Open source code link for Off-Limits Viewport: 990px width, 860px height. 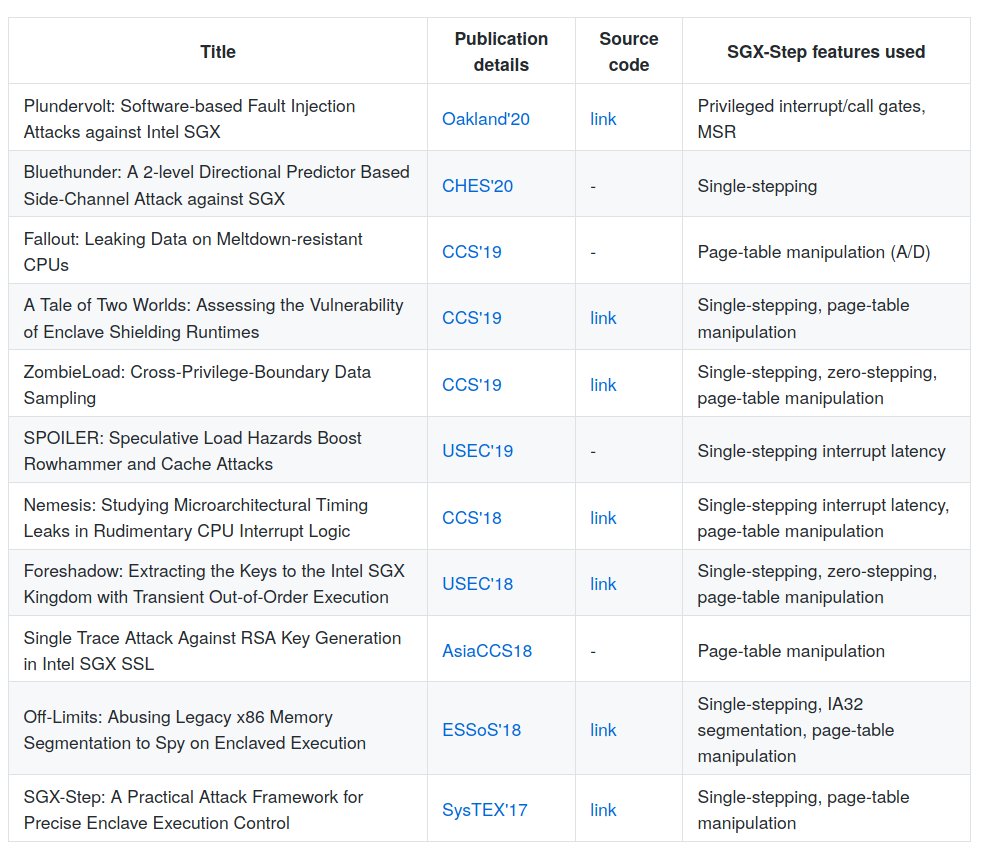pos(603,730)
